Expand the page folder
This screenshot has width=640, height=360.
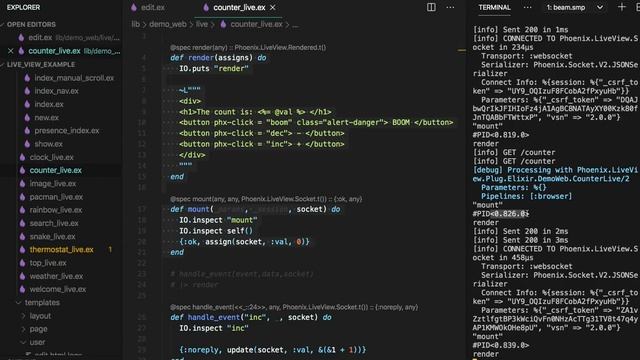coord(38,329)
